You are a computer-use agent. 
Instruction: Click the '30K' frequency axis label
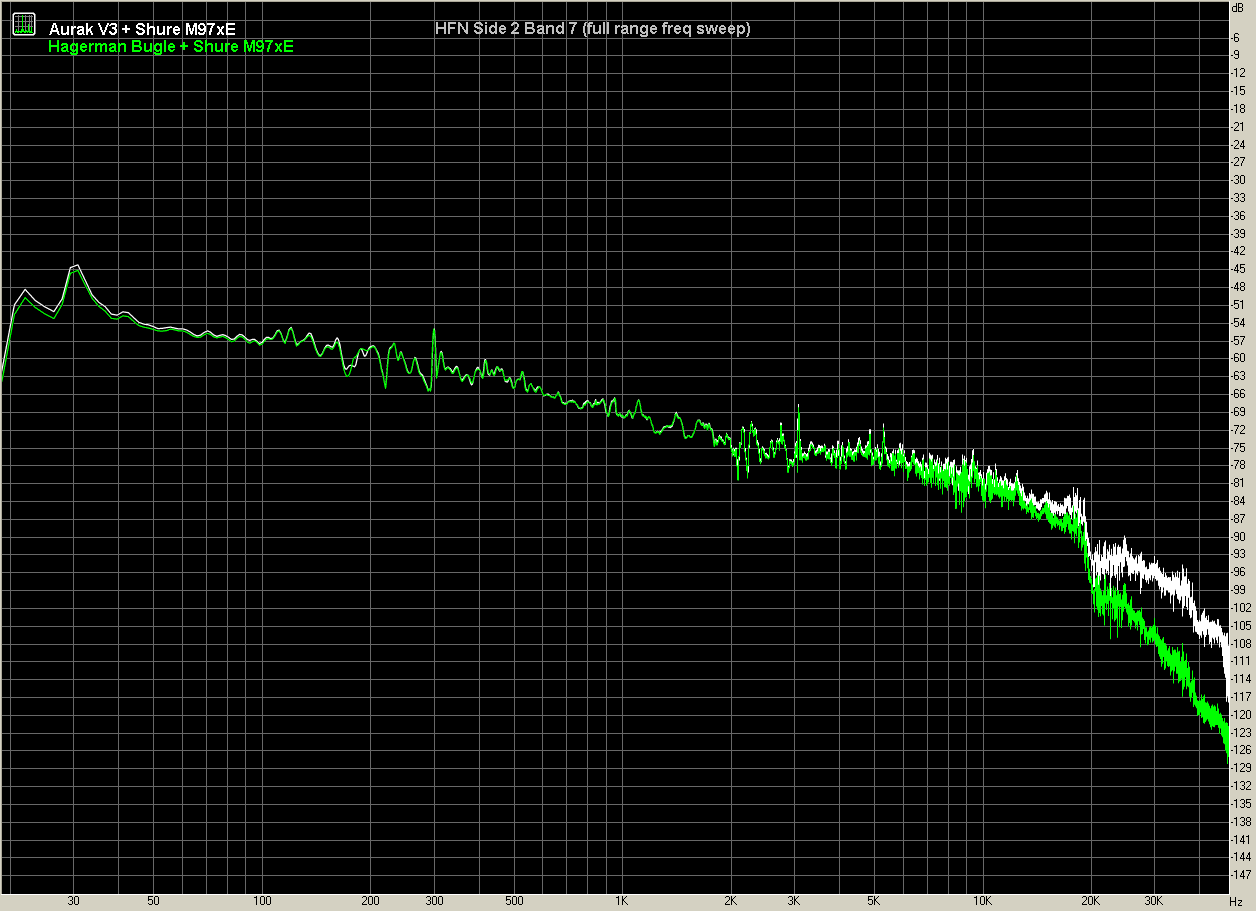coord(1154,902)
